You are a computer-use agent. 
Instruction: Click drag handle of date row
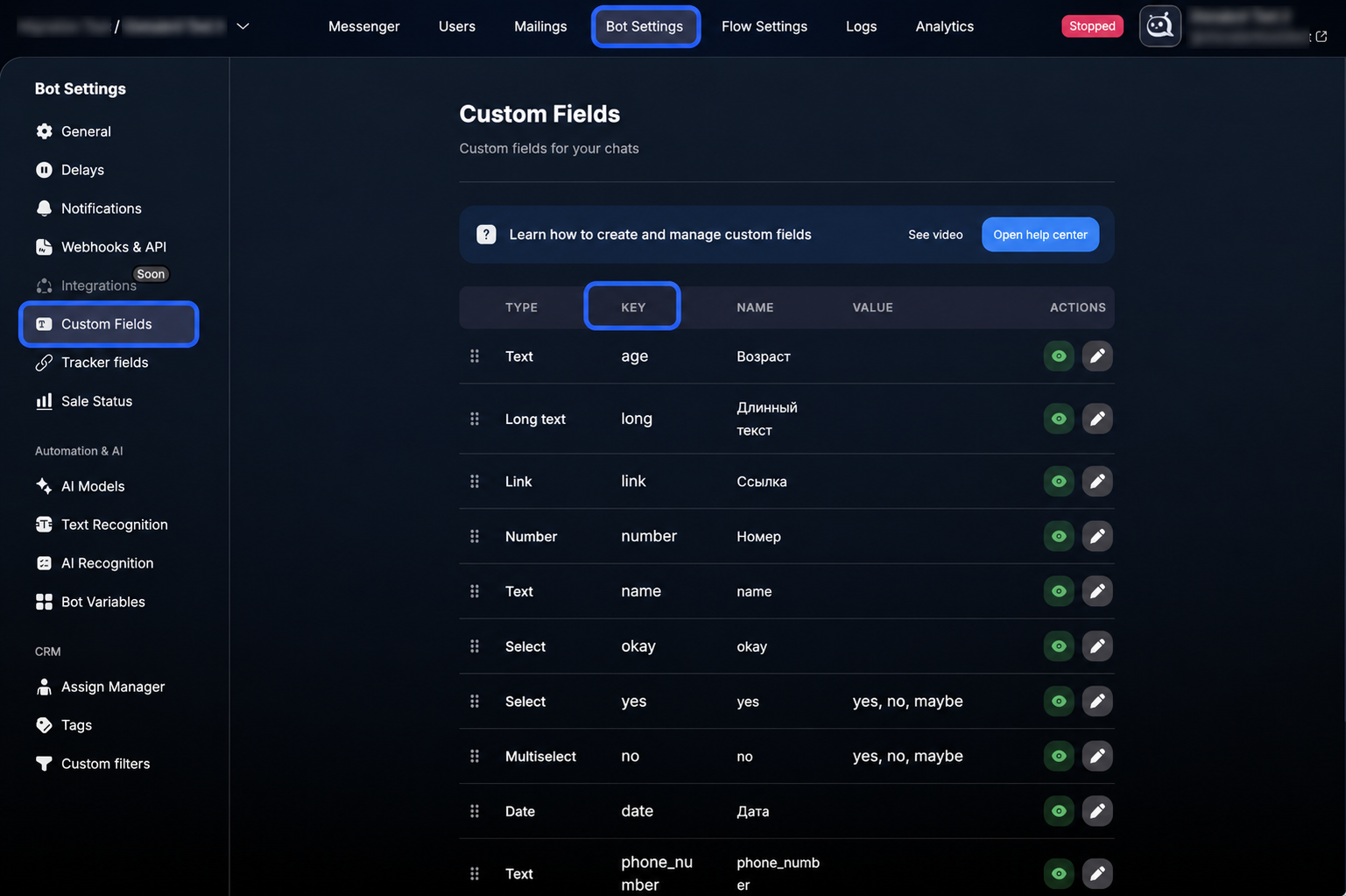(475, 811)
